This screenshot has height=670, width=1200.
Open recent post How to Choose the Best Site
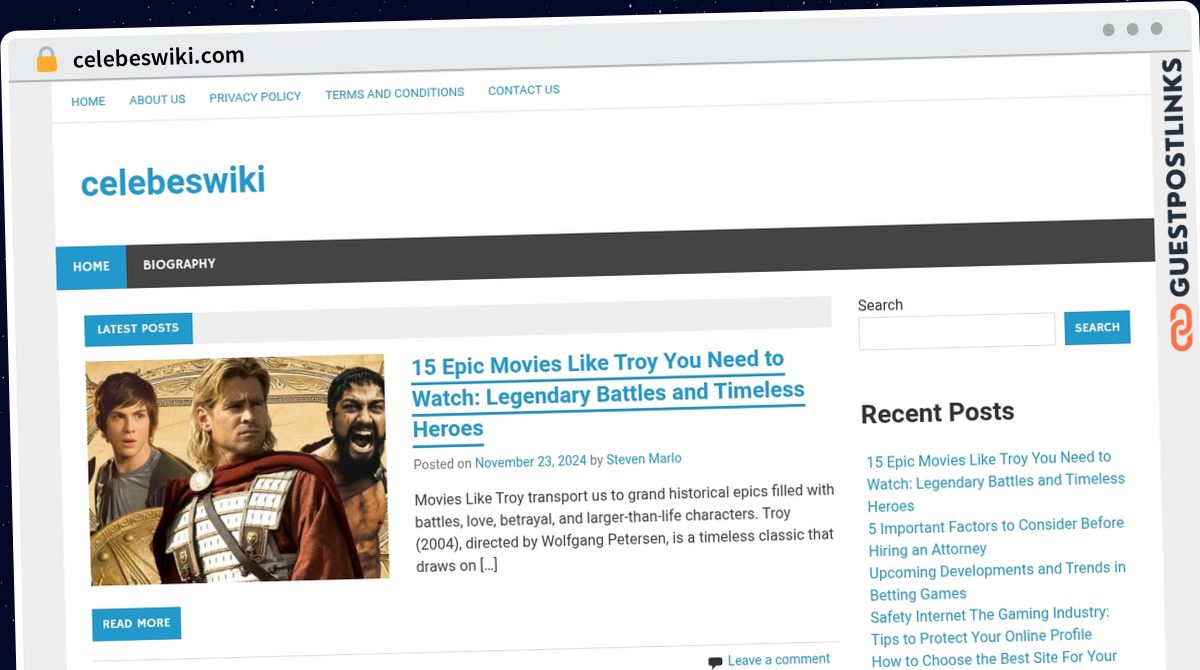[994, 659]
